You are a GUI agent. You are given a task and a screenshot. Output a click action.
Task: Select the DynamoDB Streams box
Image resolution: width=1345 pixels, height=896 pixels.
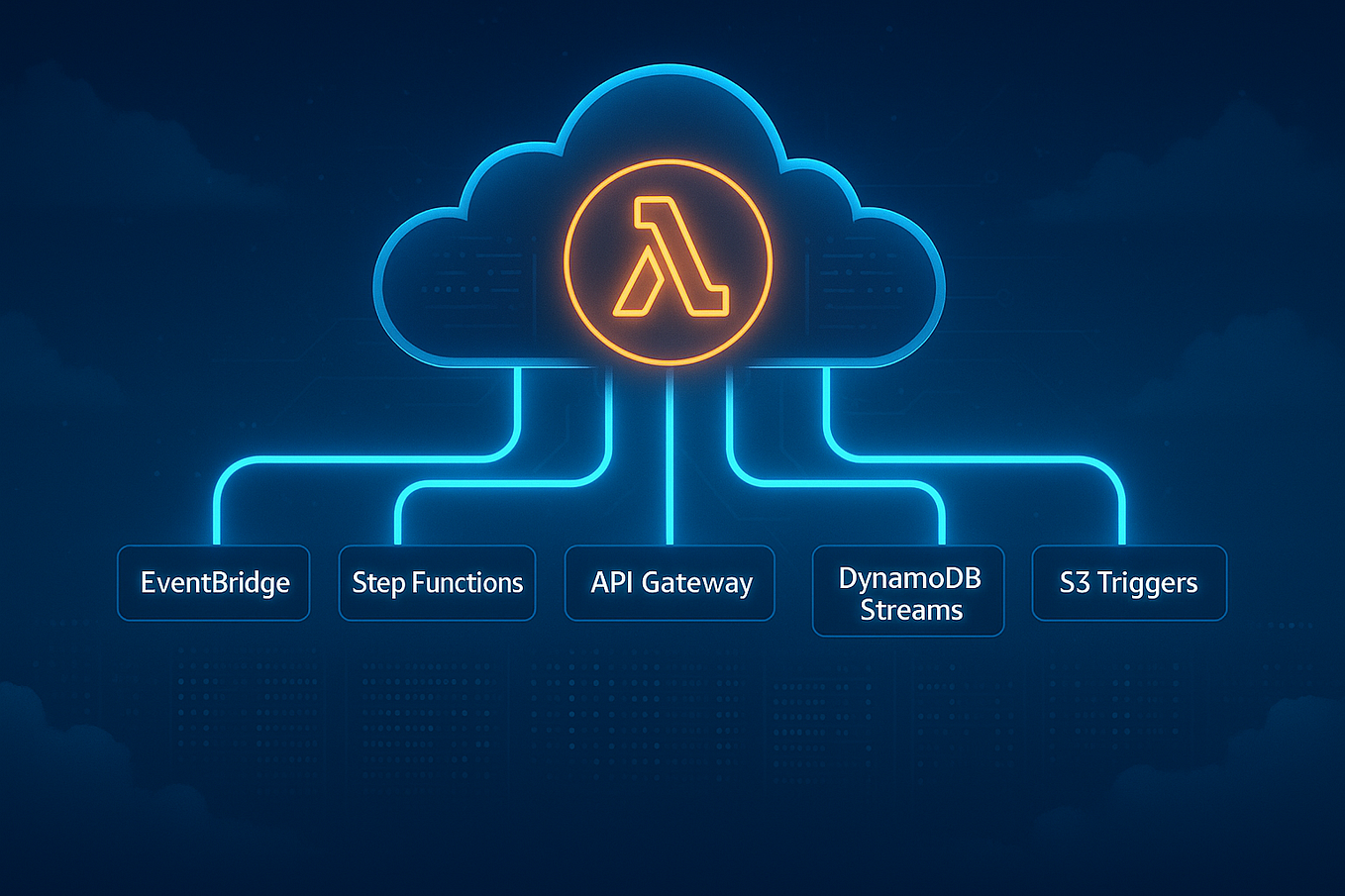pyautogui.click(x=907, y=591)
